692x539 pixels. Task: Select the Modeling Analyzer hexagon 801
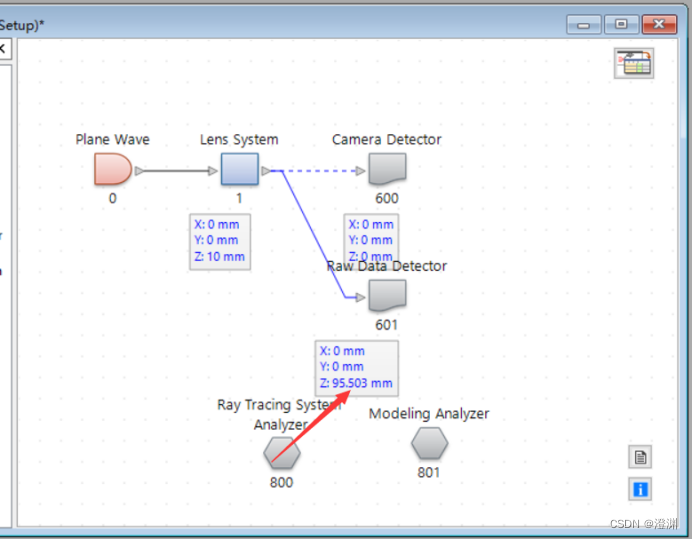click(429, 443)
